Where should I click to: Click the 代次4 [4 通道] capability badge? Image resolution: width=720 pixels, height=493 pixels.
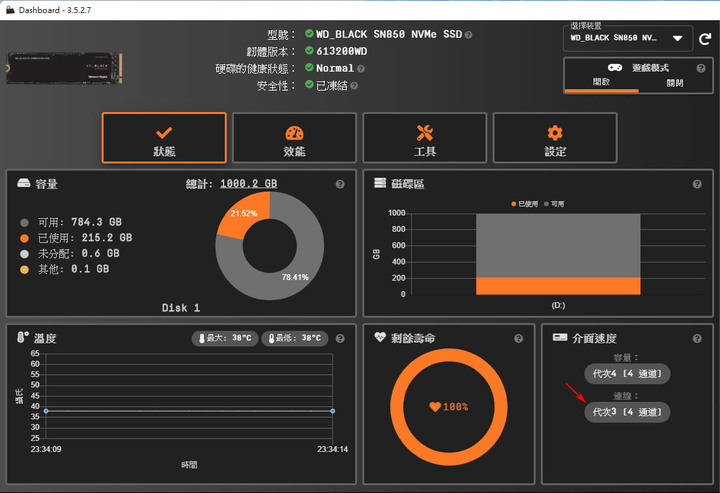tap(627, 374)
